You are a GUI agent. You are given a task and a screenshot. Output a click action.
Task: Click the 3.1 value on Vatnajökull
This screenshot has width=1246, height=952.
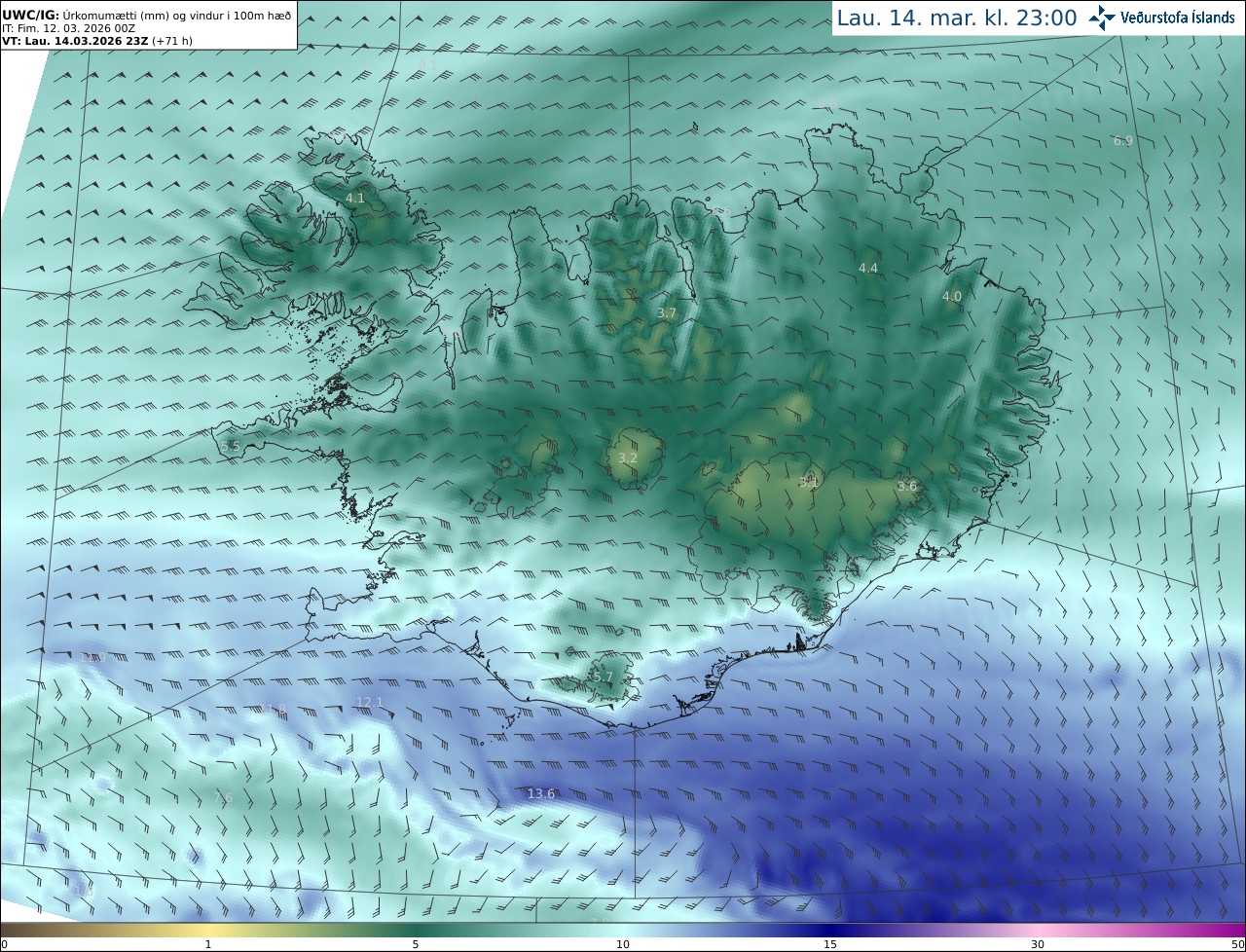809,481
